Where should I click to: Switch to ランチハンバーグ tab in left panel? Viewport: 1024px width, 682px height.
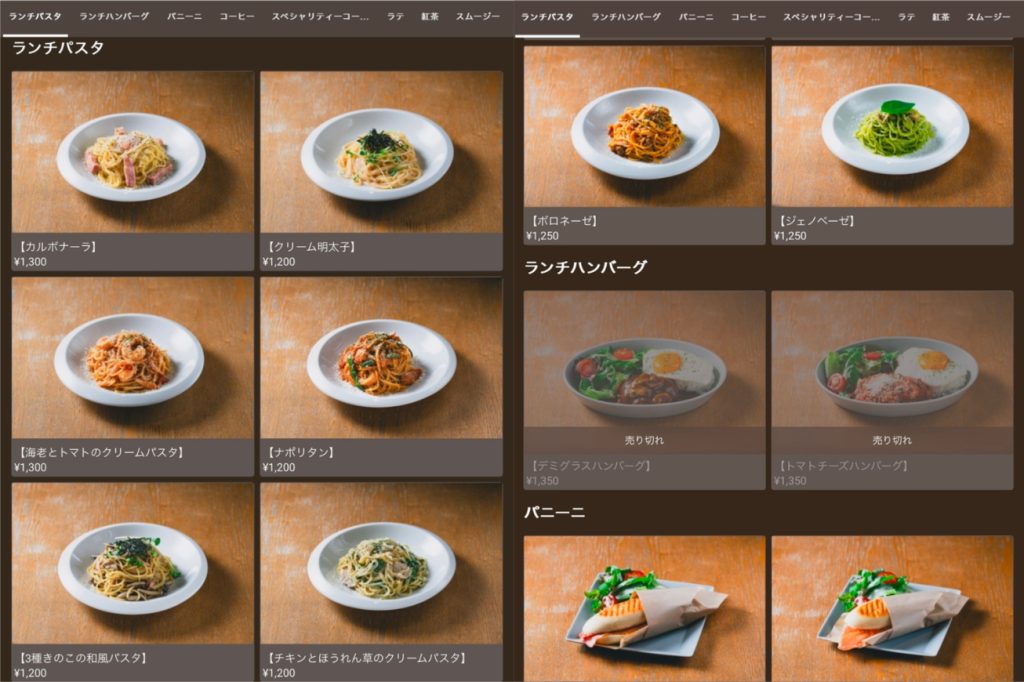(114, 16)
